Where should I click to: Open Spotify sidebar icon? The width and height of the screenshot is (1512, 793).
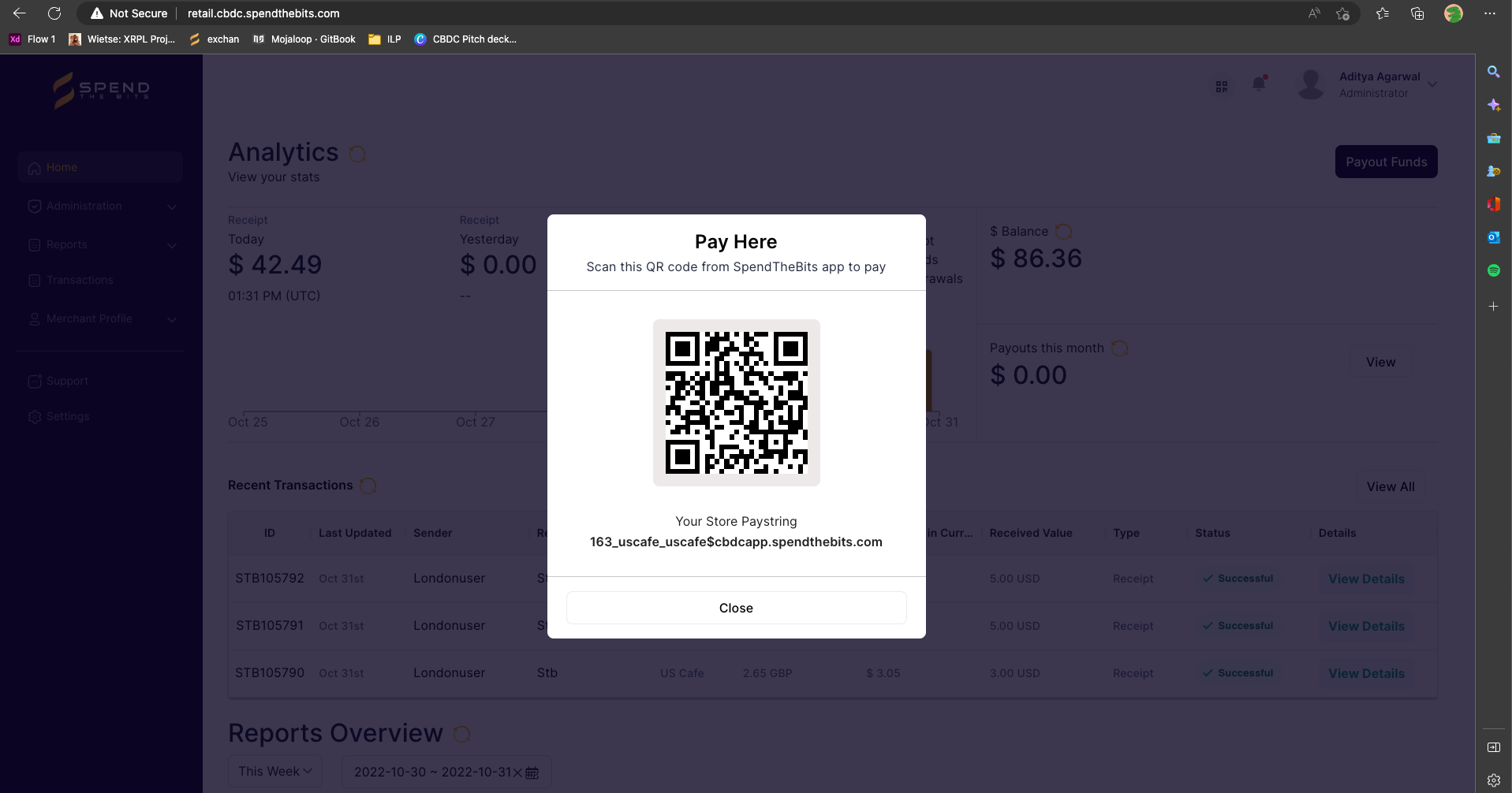pos(1493,270)
